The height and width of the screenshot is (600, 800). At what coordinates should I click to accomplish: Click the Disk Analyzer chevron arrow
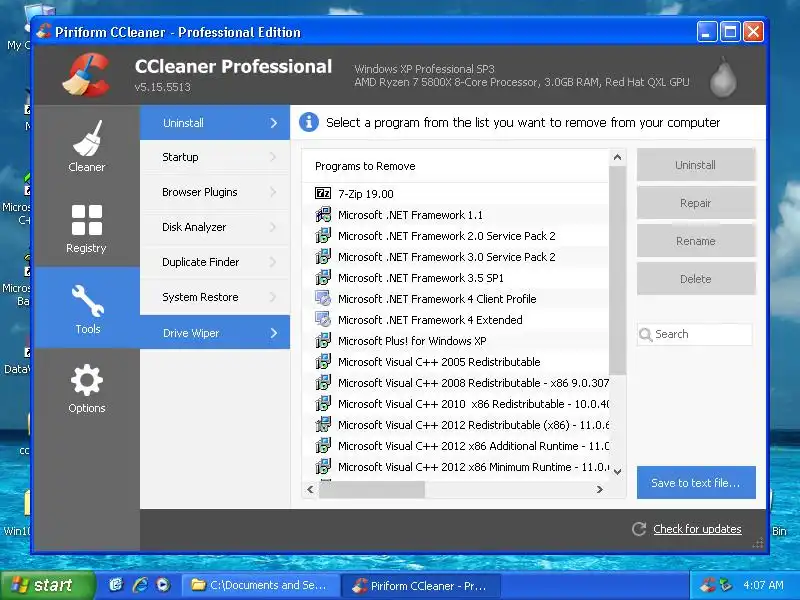273,227
